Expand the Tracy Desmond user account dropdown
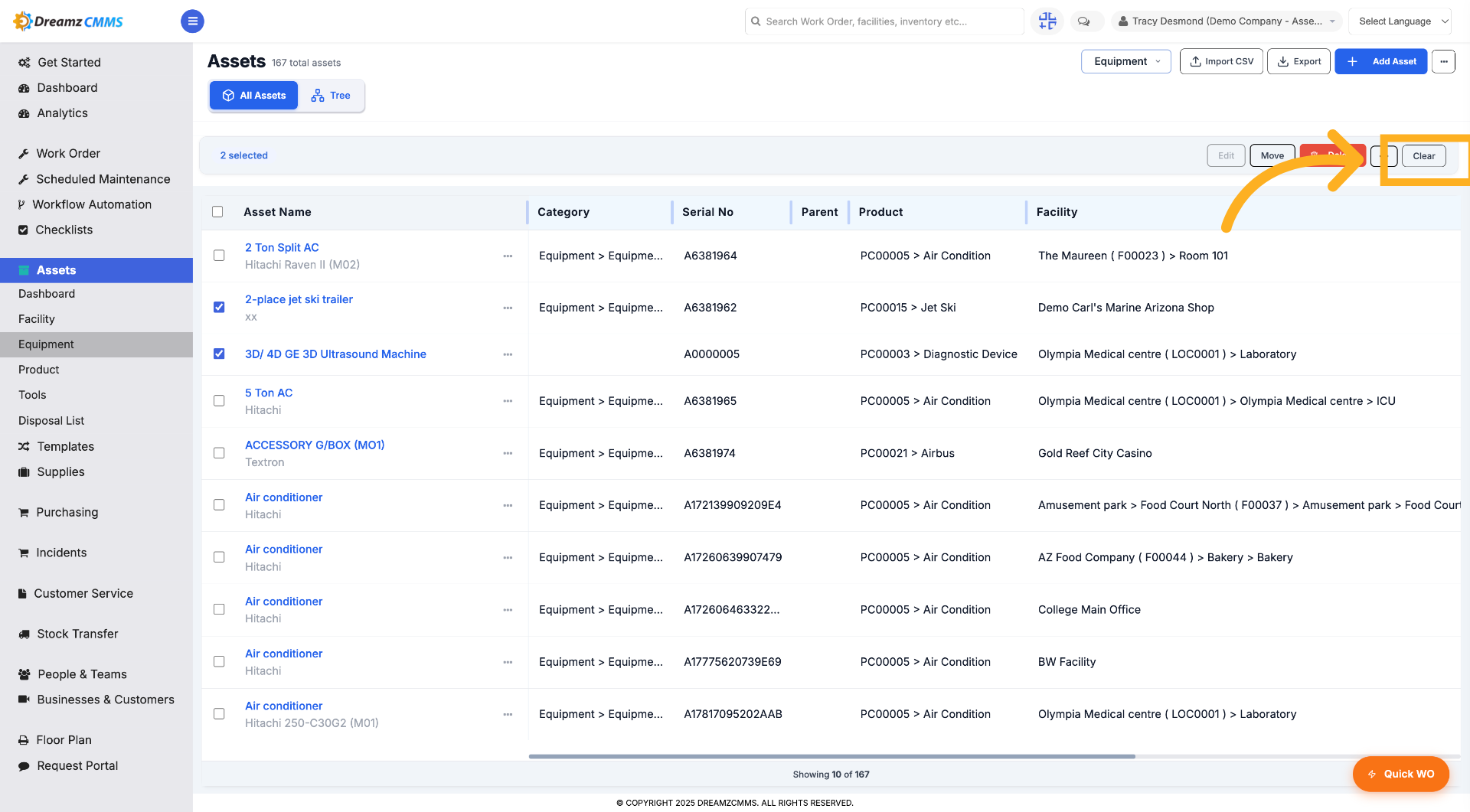The width and height of the screenshot is (1470, 812). (1227, 21)
